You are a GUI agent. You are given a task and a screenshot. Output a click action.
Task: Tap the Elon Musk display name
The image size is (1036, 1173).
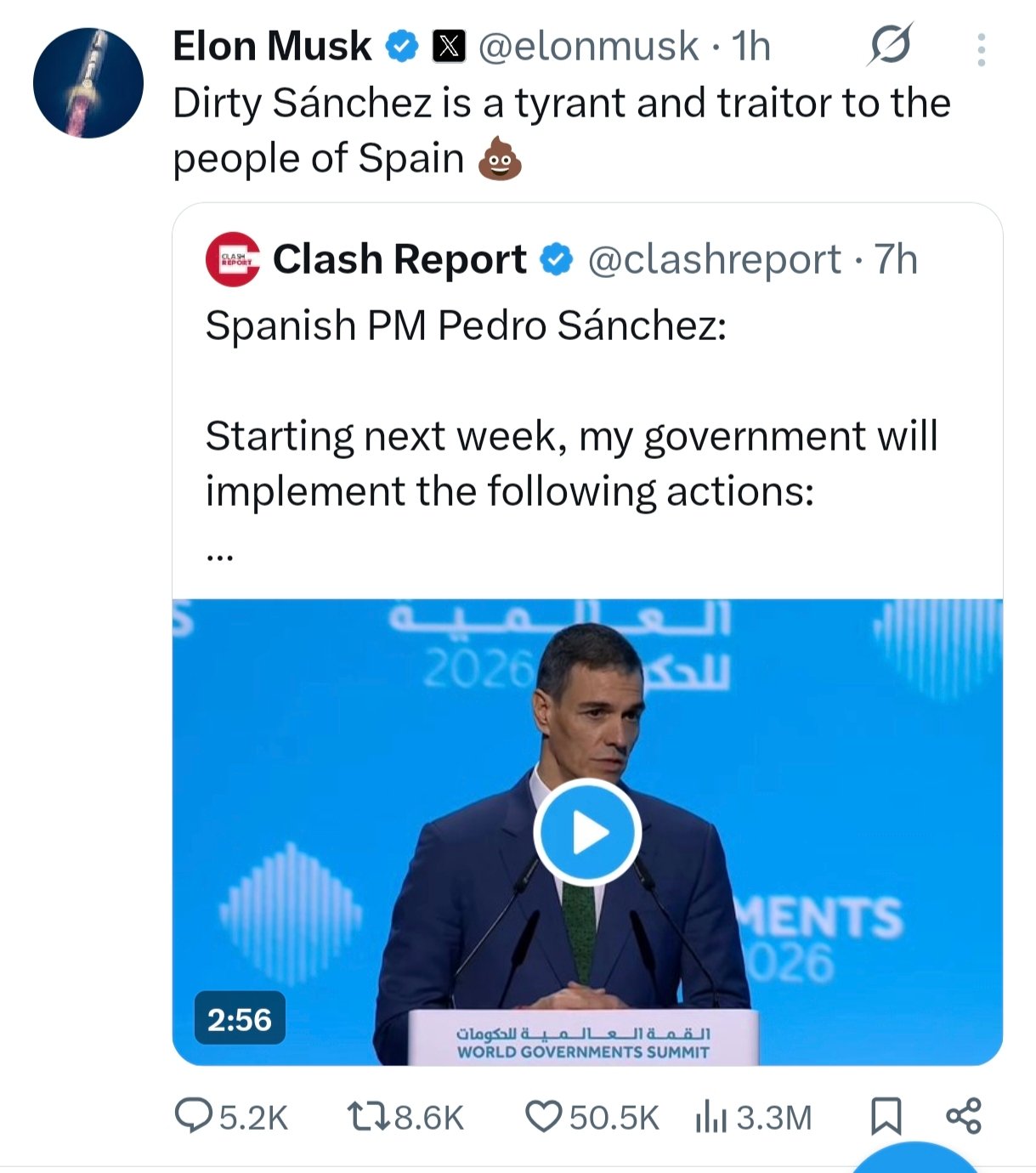pyautogui.click(x=272, y=46)
